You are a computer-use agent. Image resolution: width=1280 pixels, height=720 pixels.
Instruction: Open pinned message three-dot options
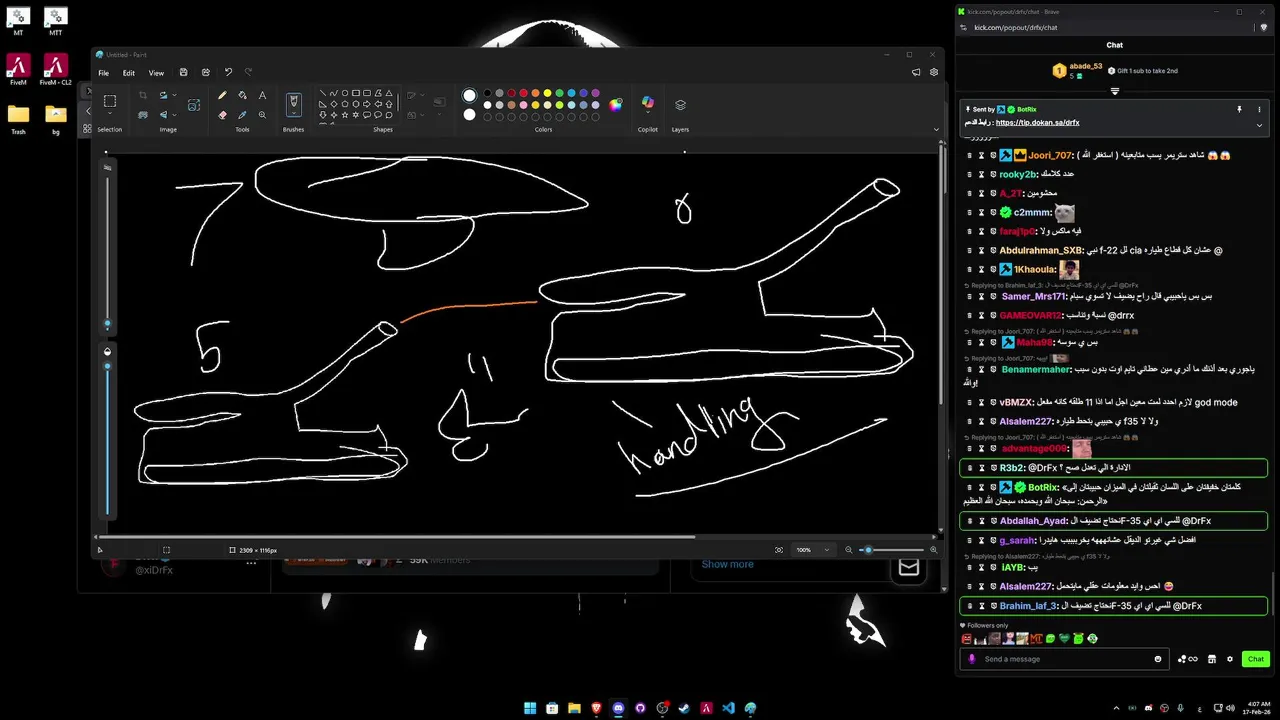(x=1259, y=109)
